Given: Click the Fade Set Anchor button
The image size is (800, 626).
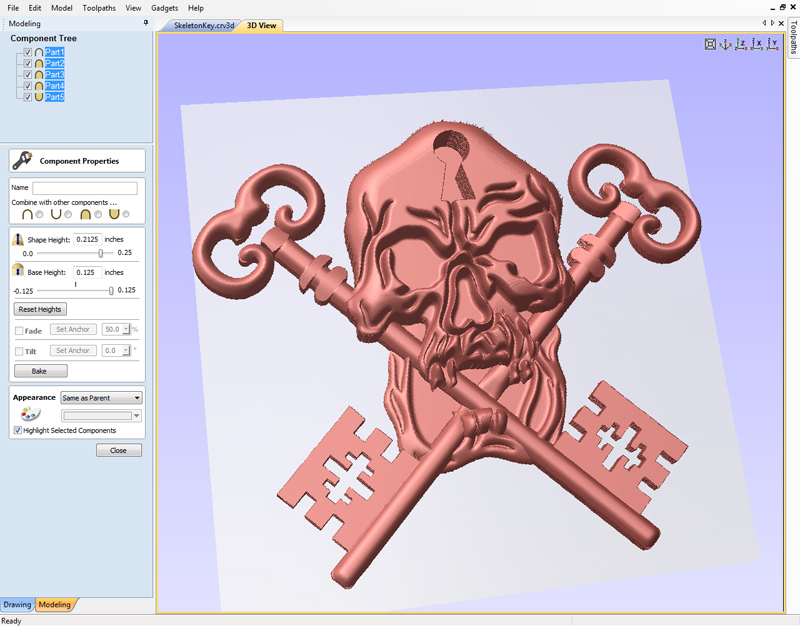Looking at the screenshot, I should coord(73,330).
